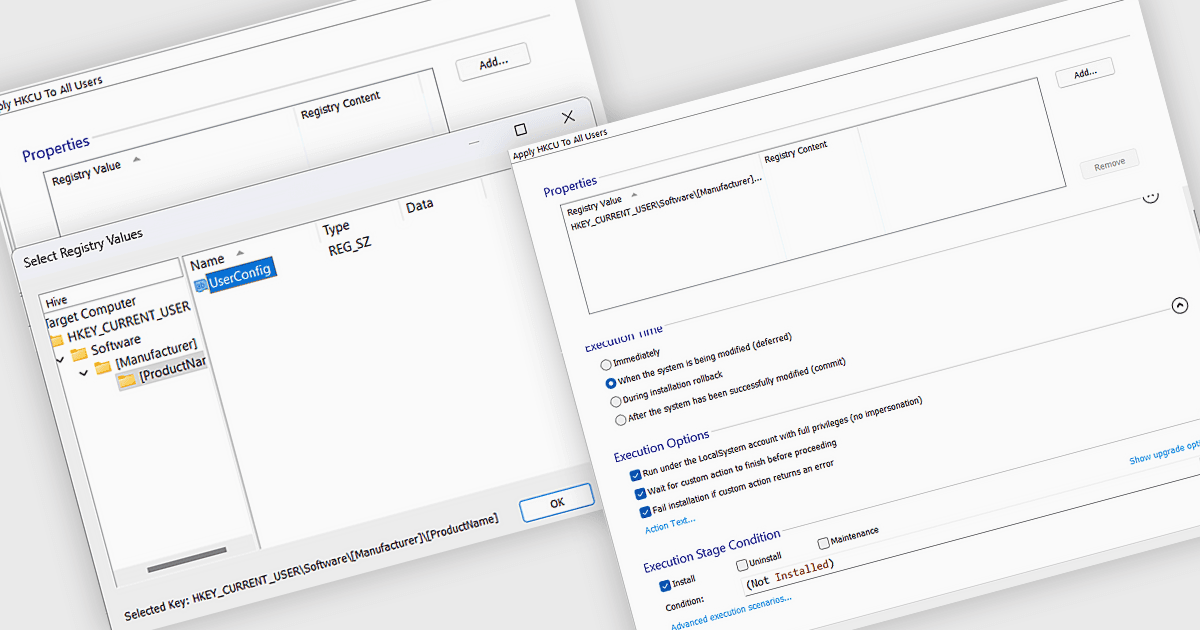The image size is (1200, 630).
Task: Maximize the Select Registry Values dialog
Action: tap(520, 130)
